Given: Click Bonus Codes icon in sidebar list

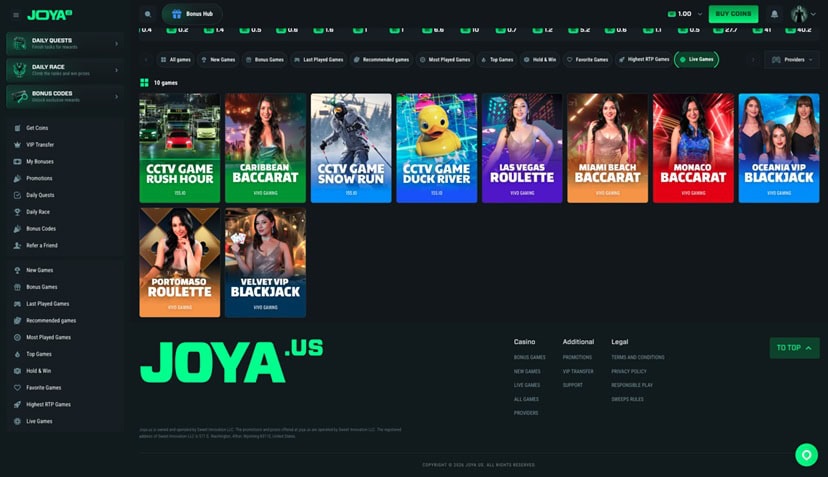Looking at the screenshot, I should click(17, 229).
